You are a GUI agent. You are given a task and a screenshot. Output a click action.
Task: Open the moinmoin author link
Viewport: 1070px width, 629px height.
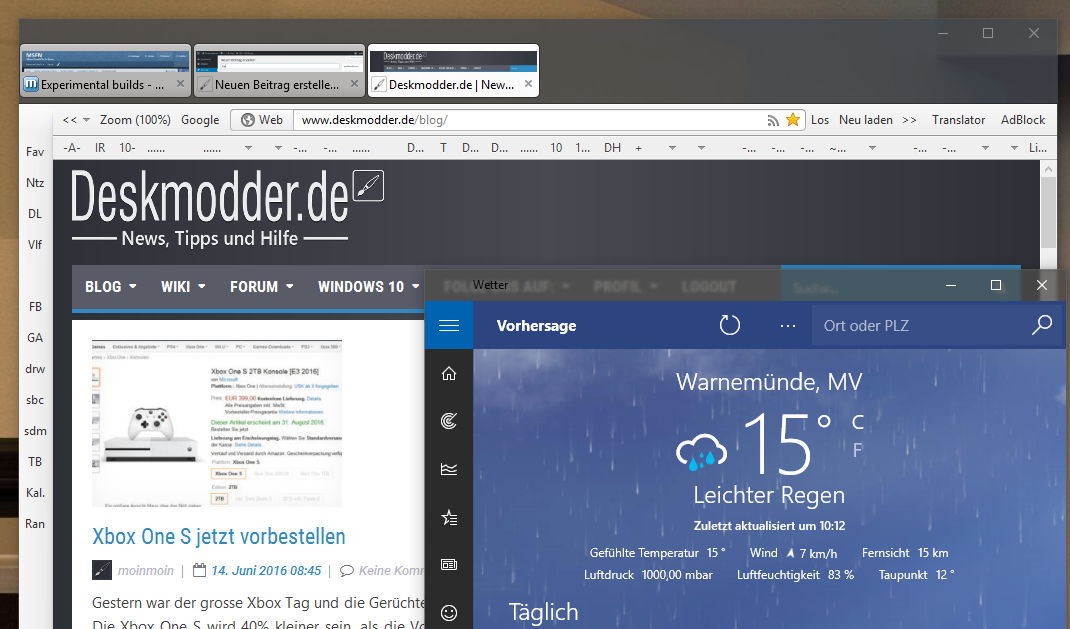[145, 570]
